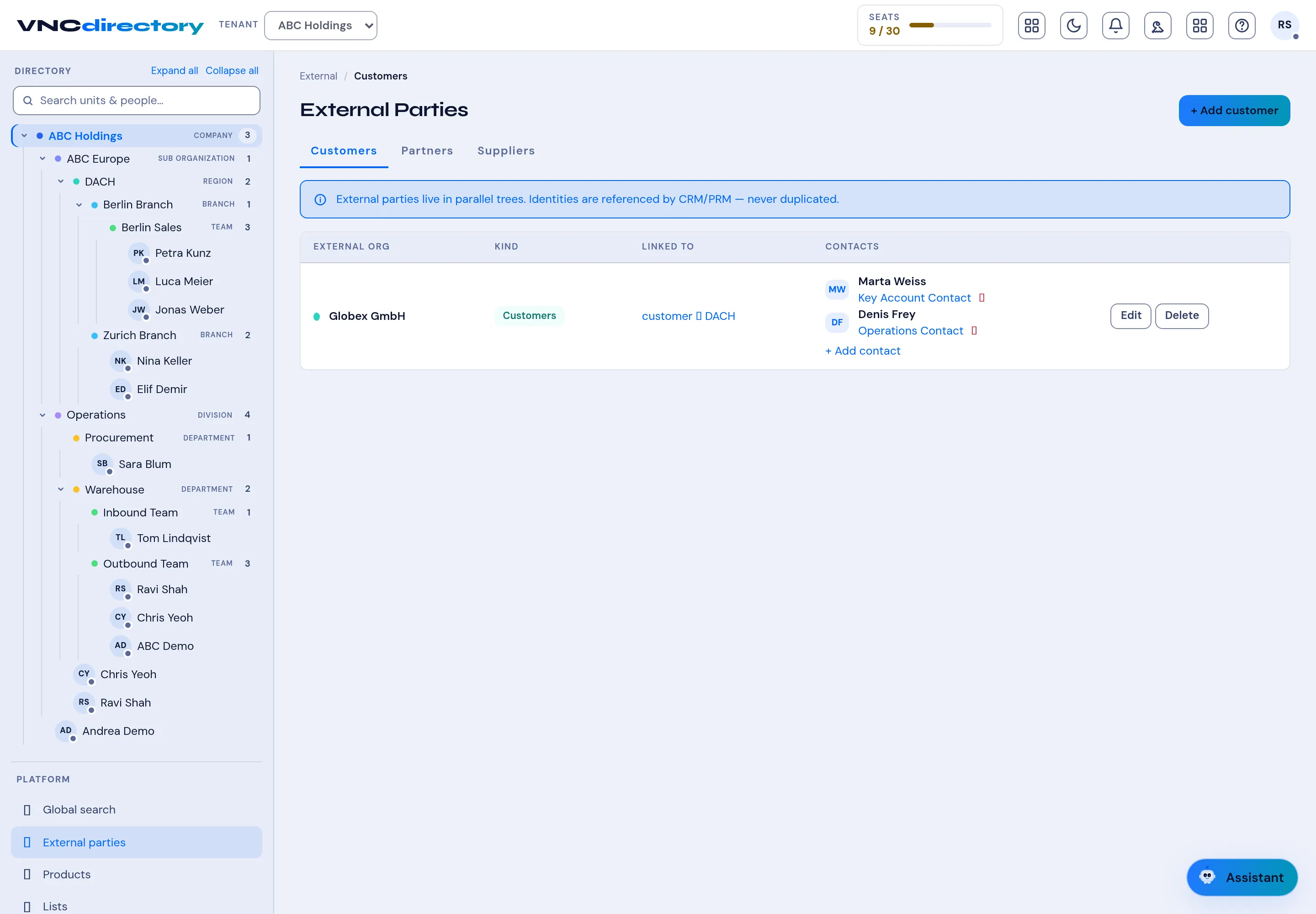Toggle dark mode with the moon icon

(1073, 25)
